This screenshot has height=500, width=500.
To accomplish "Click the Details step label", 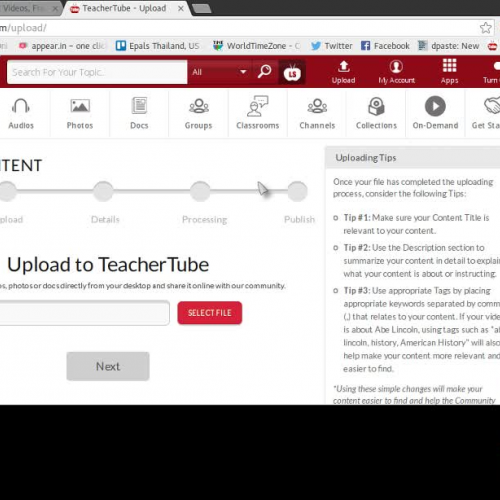I will tap(105, 219).
